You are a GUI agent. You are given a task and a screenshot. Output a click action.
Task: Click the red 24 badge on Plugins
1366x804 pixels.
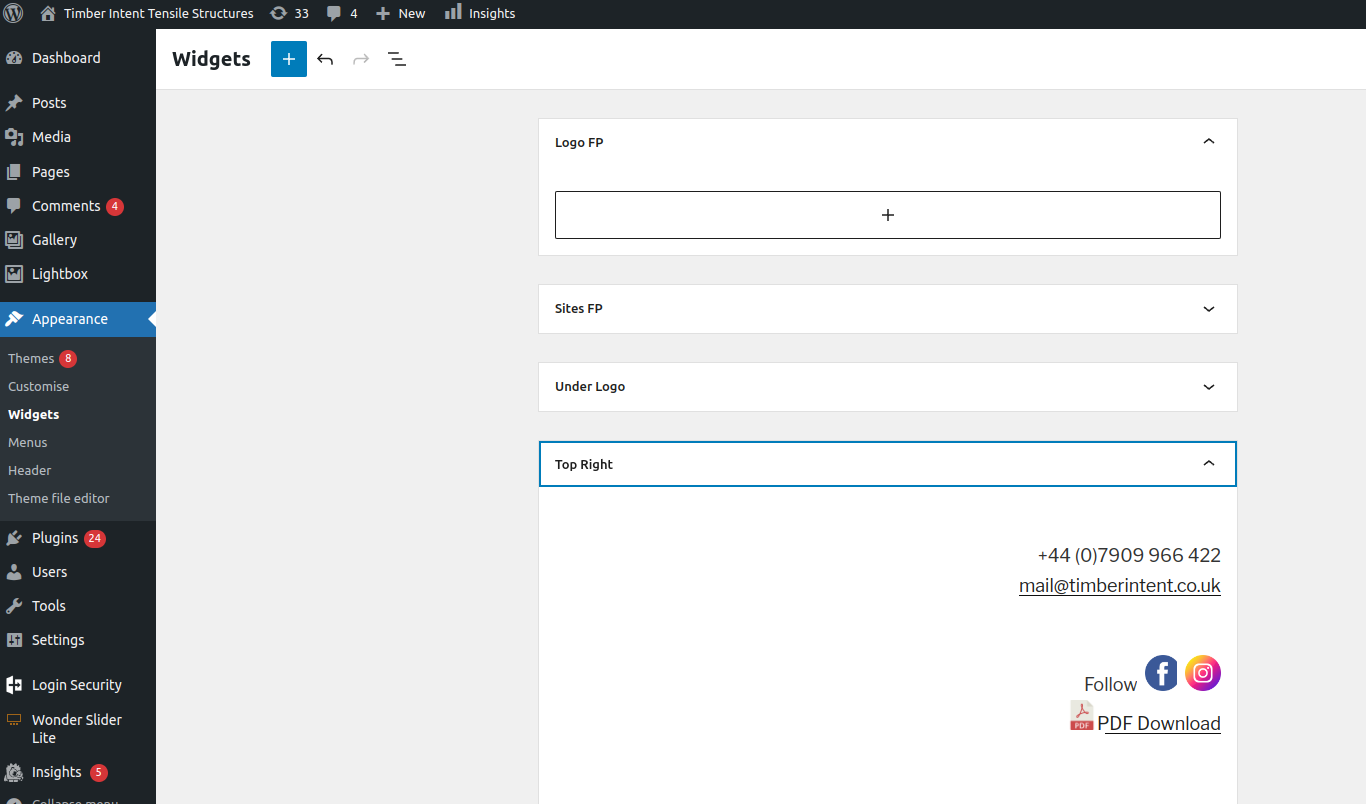coord(95,538)
